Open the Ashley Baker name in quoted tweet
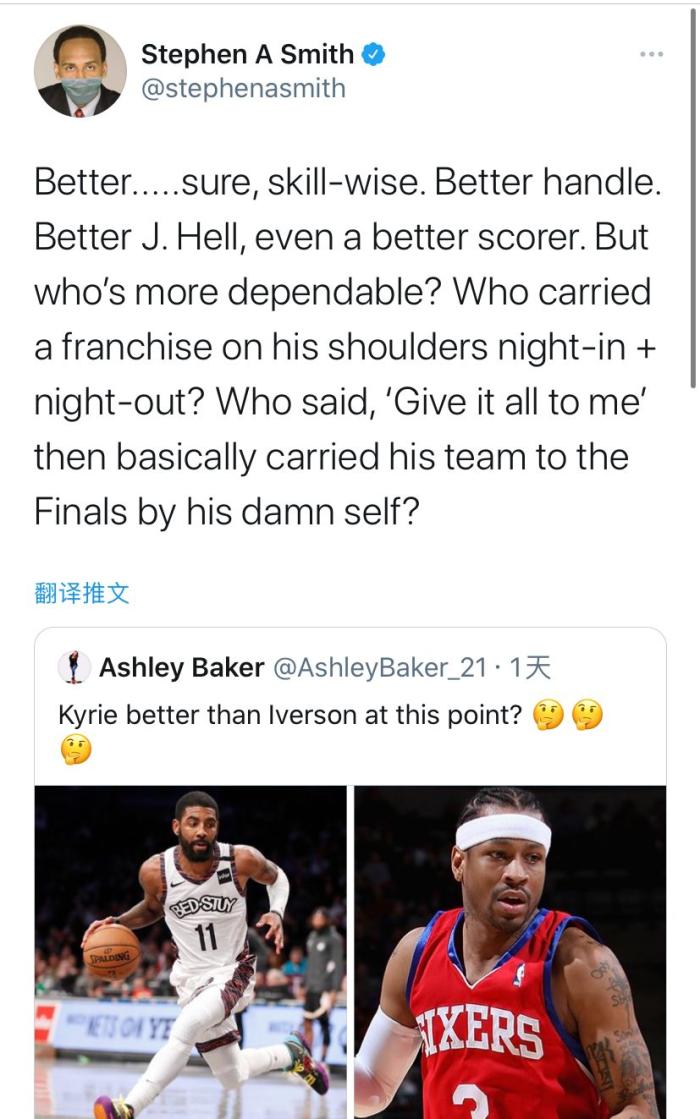Viewport: 700px width, 1119px height. [x=181, y=667]
